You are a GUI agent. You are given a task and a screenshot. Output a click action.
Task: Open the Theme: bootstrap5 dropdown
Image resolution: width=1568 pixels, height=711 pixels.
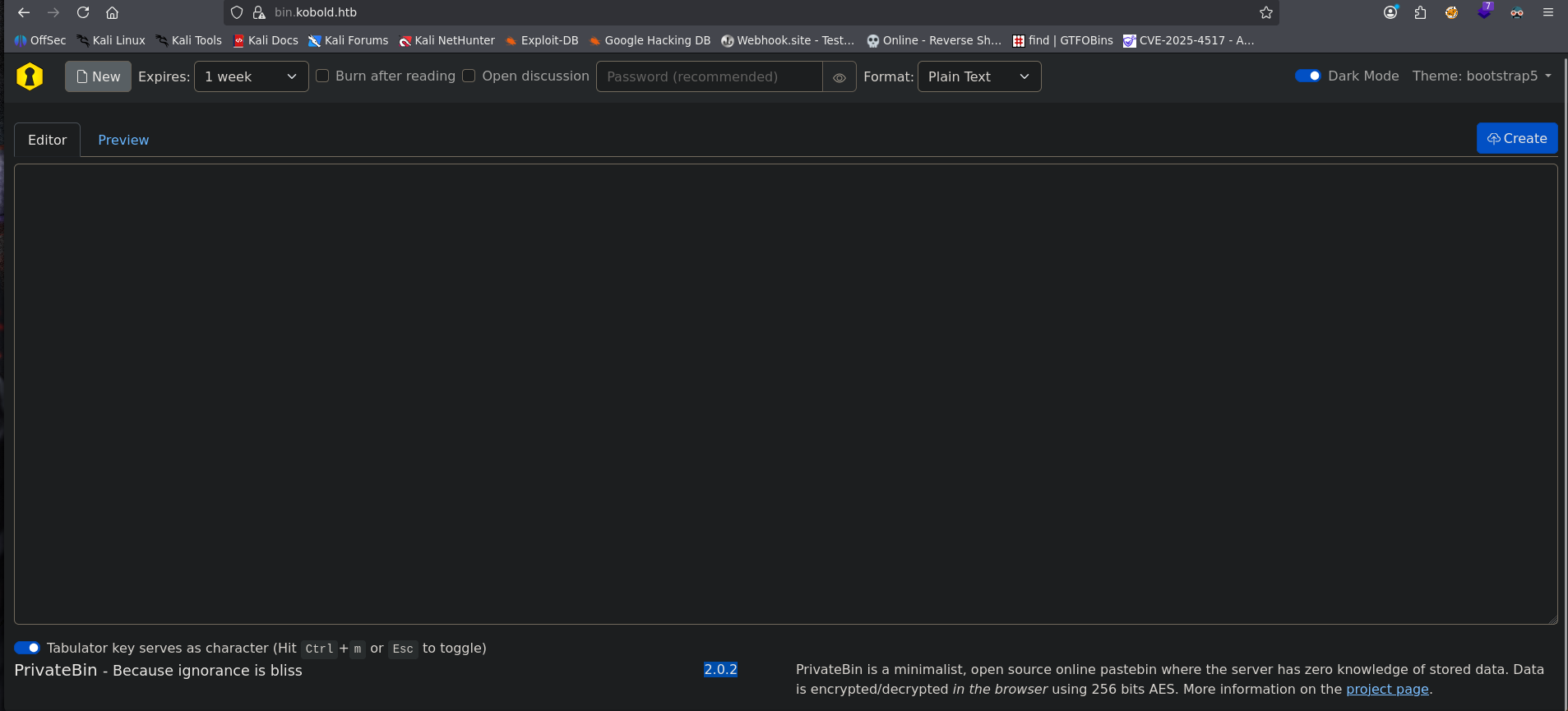click(x=1482, y=76)
